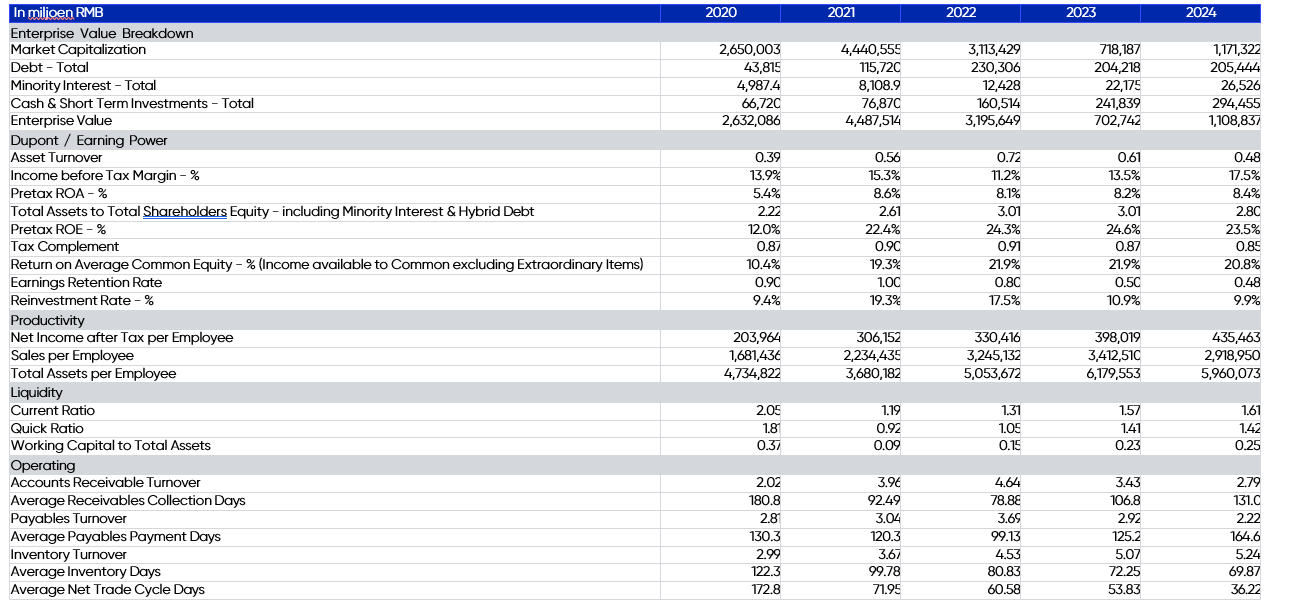Screen dimensions: 1292x608
Task: Select the Pretax ROE - % label
Action: click(x=59, y=230)
